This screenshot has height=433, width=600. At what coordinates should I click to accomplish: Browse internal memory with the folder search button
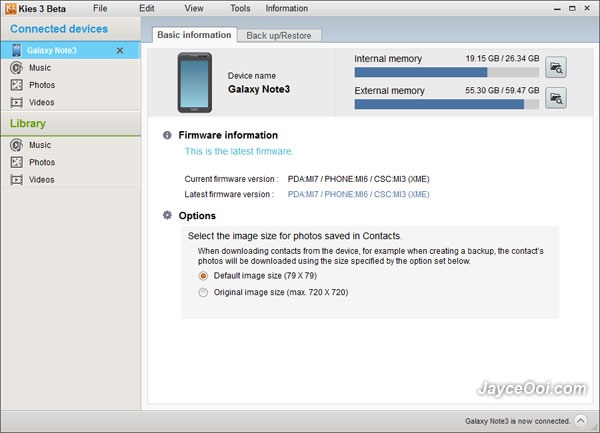[556, 68]
